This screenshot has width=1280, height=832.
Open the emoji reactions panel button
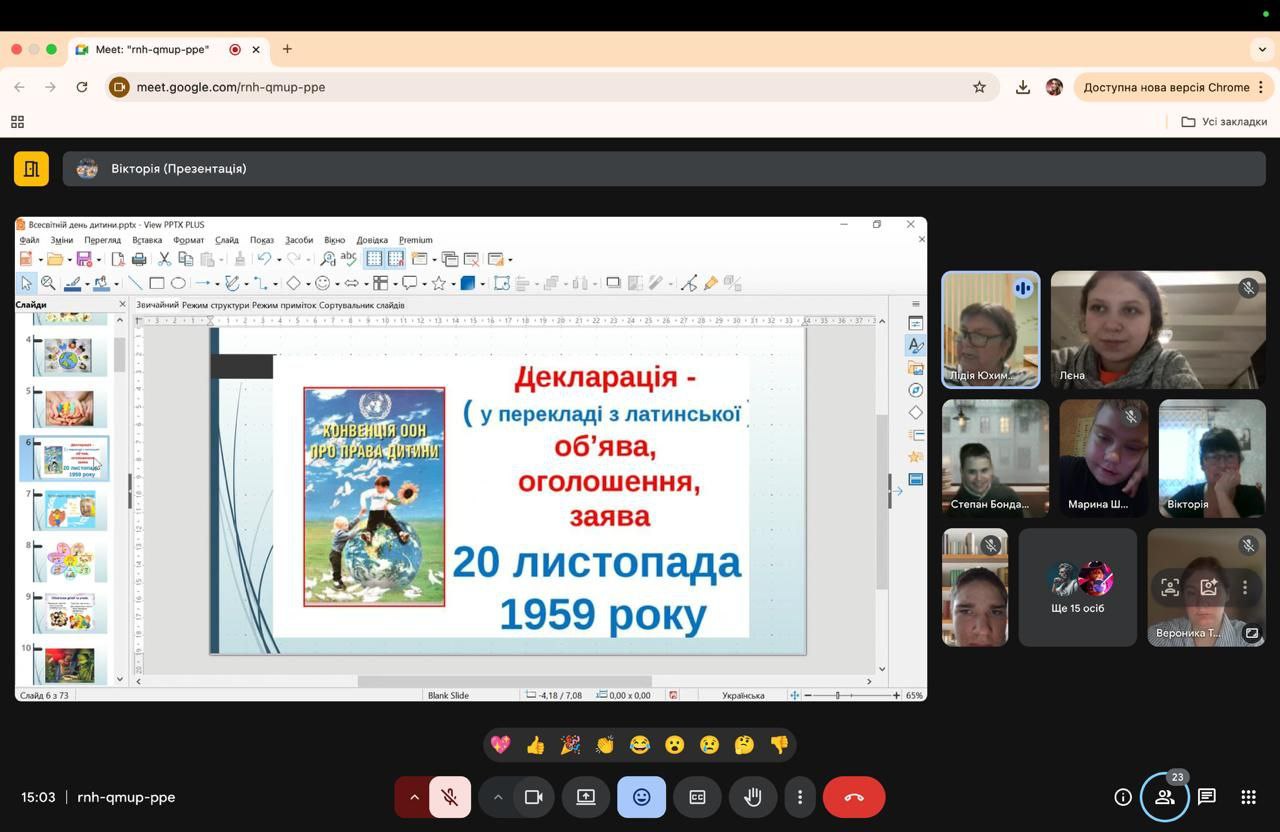pos(641,797)
